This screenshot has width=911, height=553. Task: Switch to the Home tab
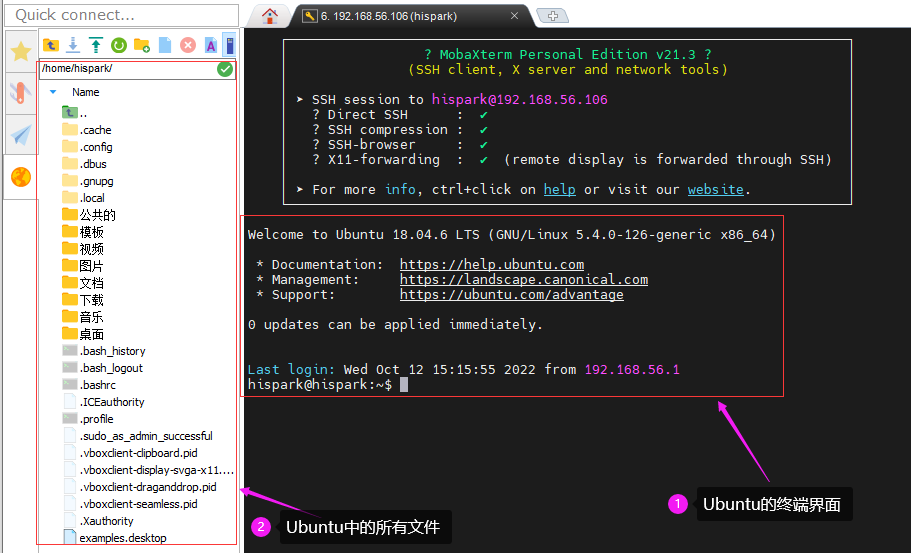pos(269,16)
